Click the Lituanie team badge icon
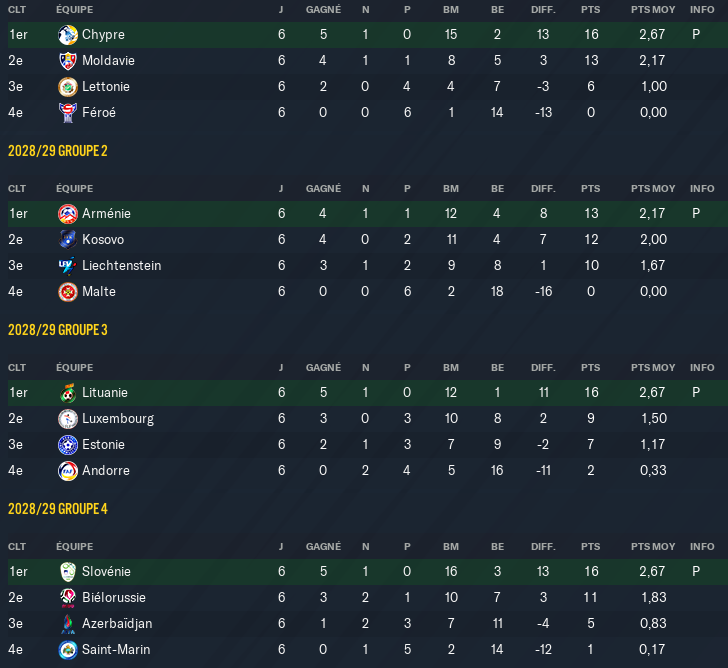Image resolution: width=728 pixels, height=668 pixels. (68, 393)
